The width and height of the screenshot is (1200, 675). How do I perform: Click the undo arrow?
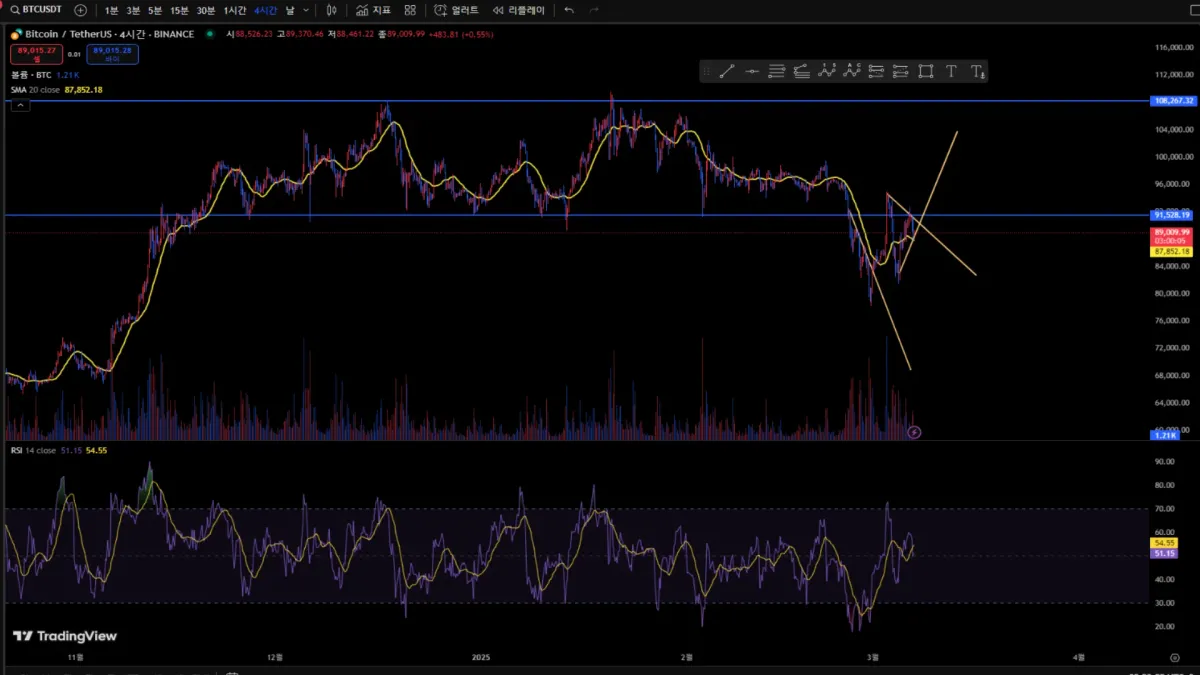[x=569, y=10]
